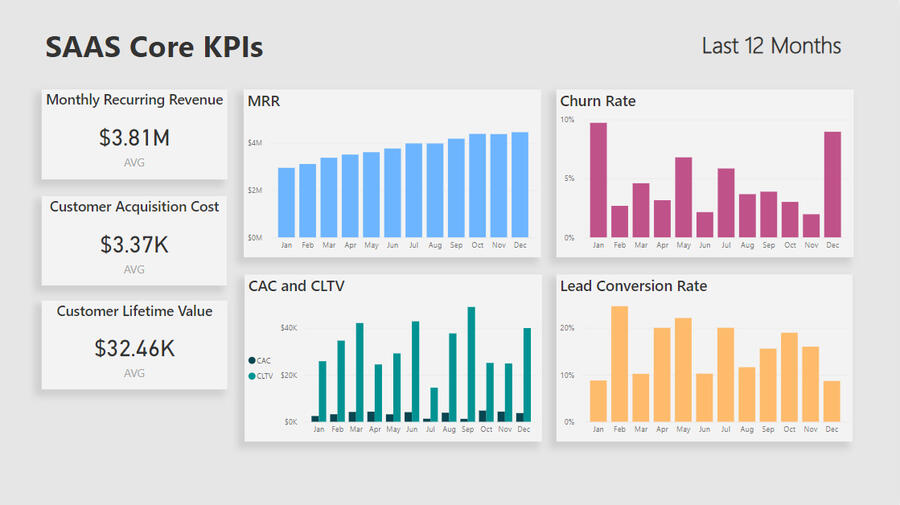Click the MRR chart title

[263, 101]
